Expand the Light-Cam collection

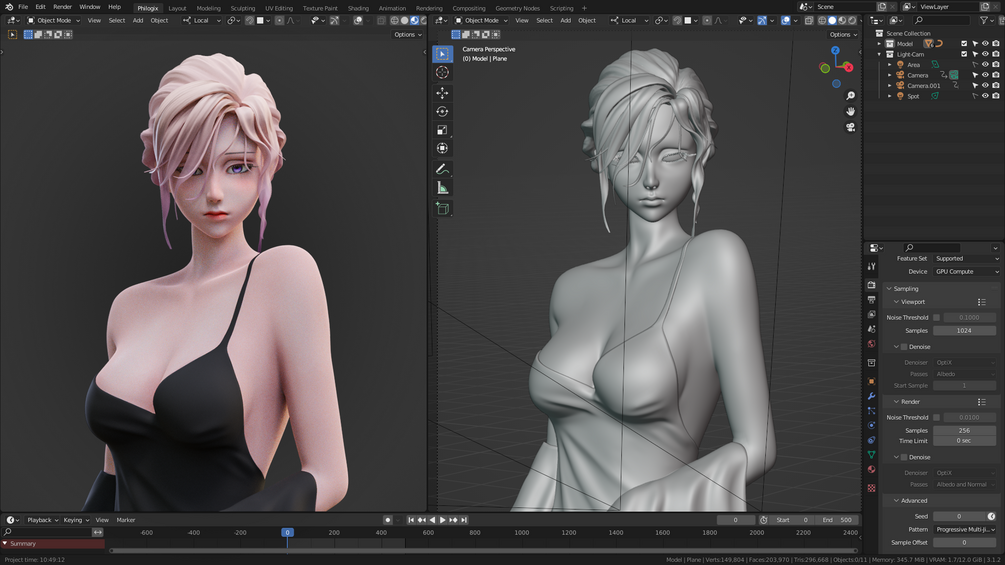click(879, 54)
